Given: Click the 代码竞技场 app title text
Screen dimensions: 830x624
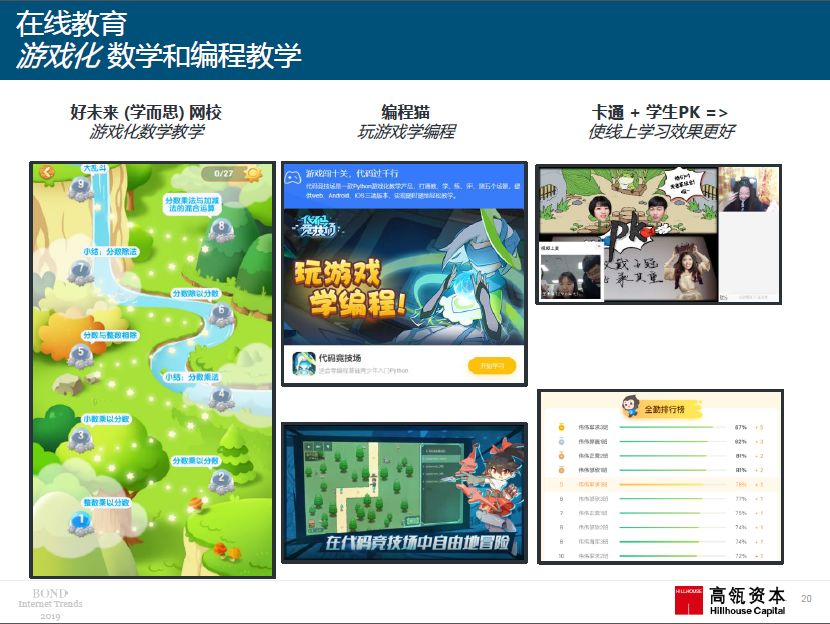Looking at the screenshot, I should click(x=340, y=358).
